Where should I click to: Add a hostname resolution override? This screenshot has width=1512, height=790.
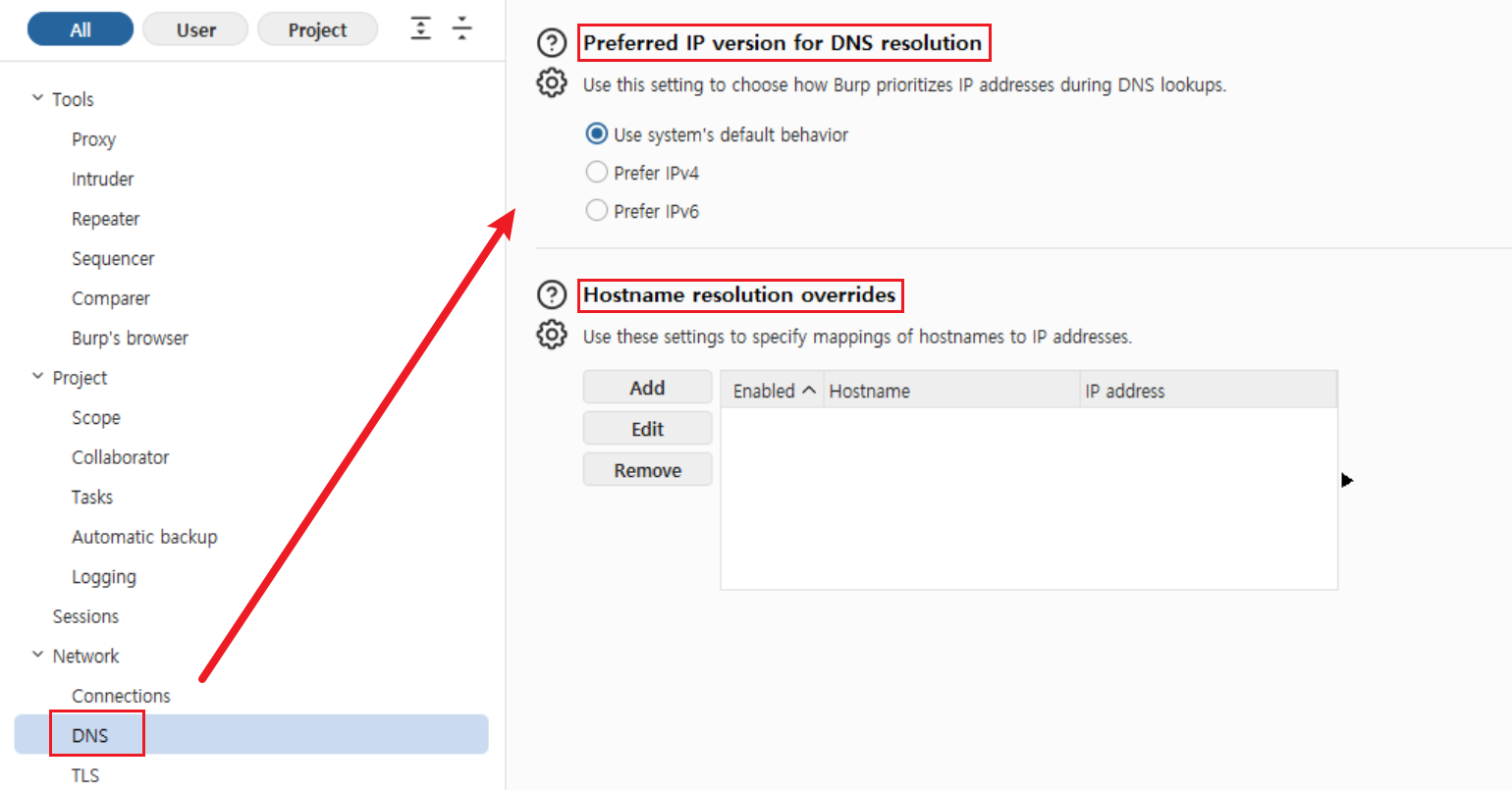(647, 388)
